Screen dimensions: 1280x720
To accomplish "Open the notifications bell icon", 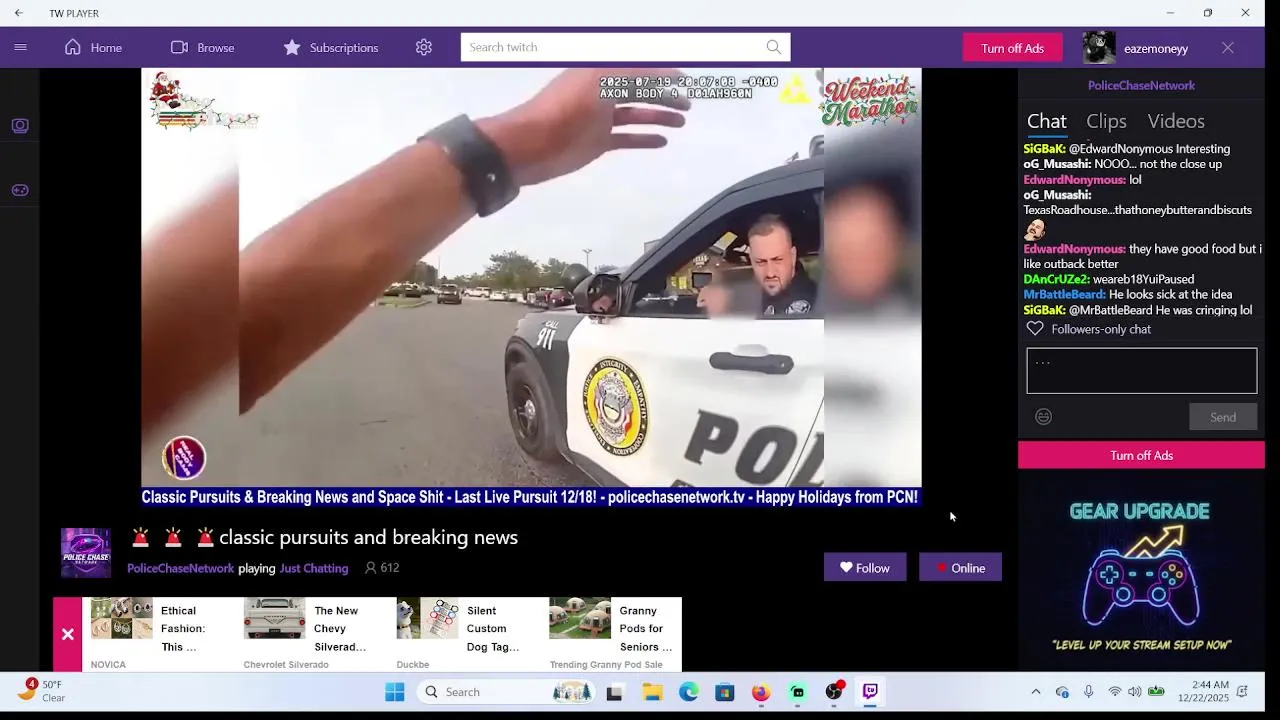I will pyautogui.click(x=1243, y=692).
